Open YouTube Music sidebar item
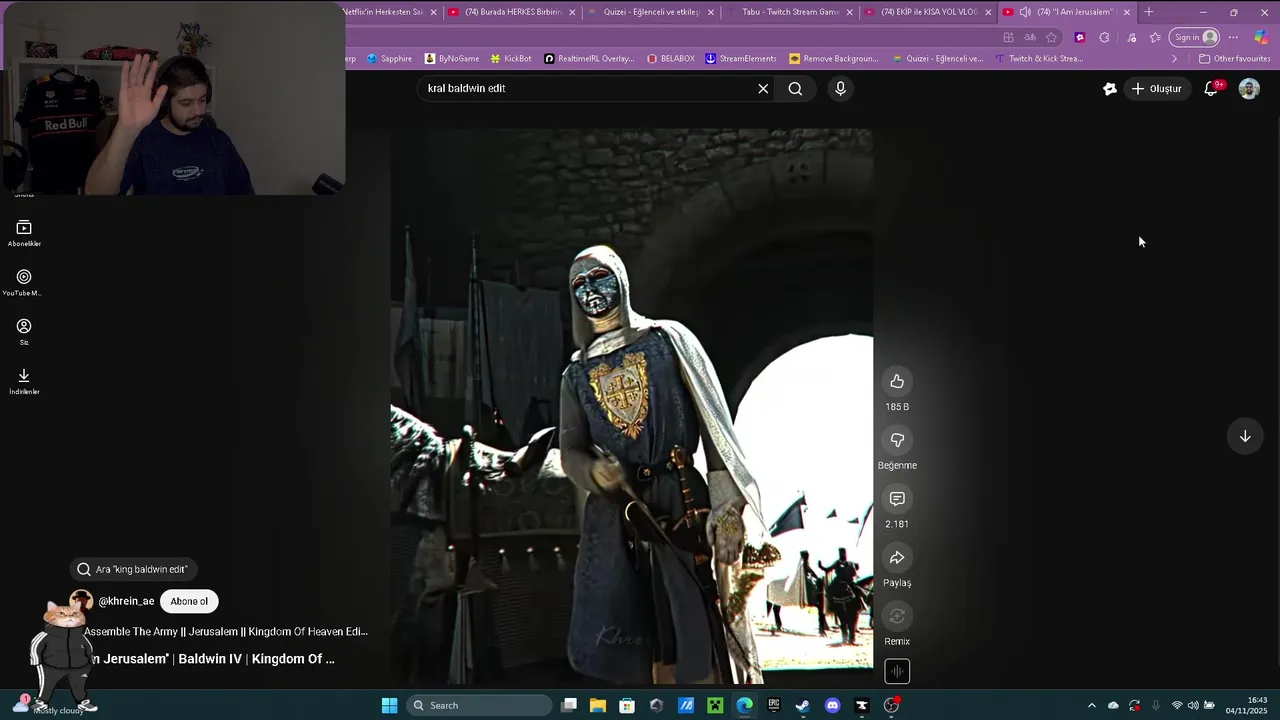This screenshot has height=720, width=1280. coord(24,283)
